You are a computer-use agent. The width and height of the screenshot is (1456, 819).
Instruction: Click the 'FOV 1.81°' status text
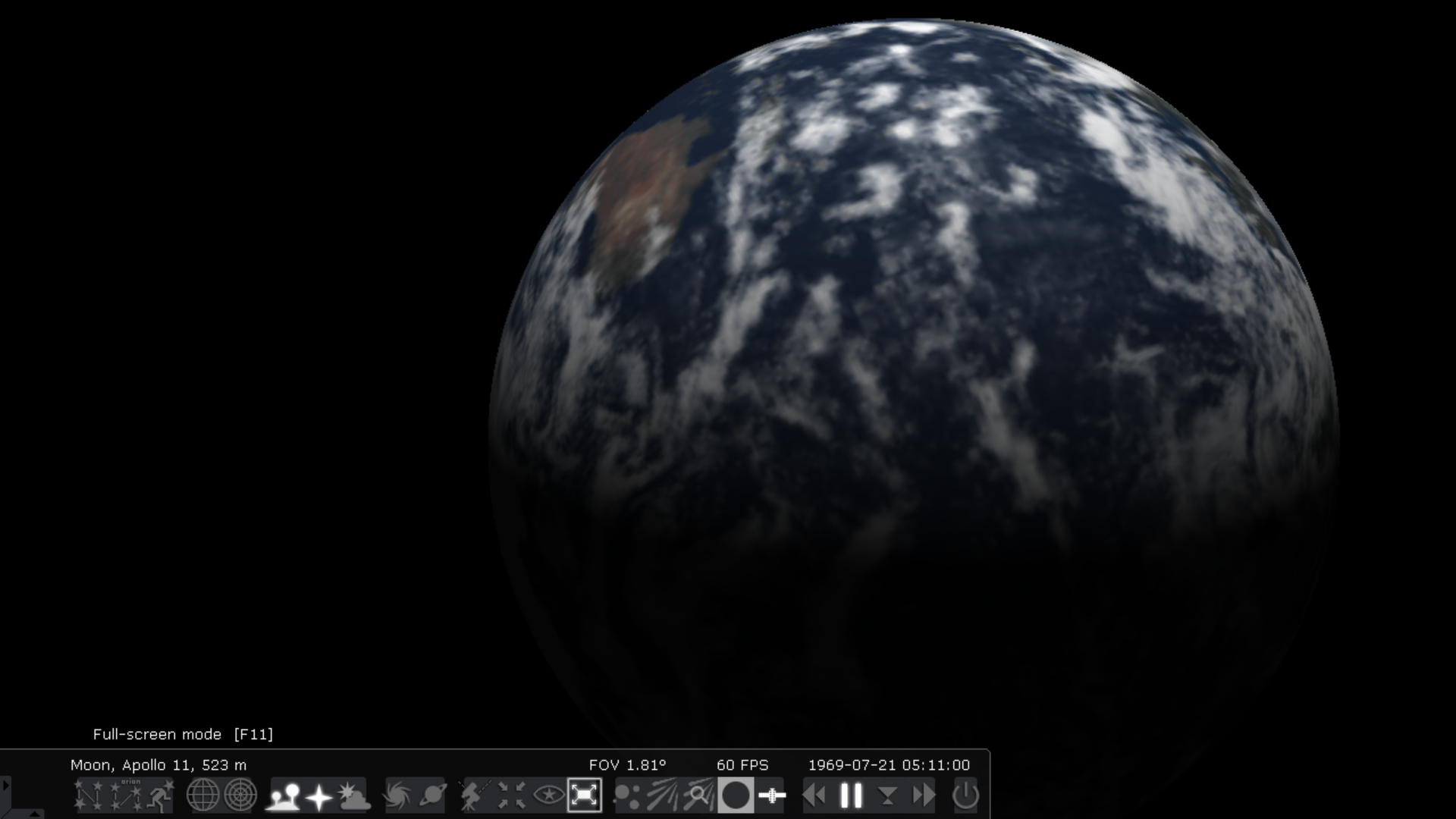pos(627,765)
